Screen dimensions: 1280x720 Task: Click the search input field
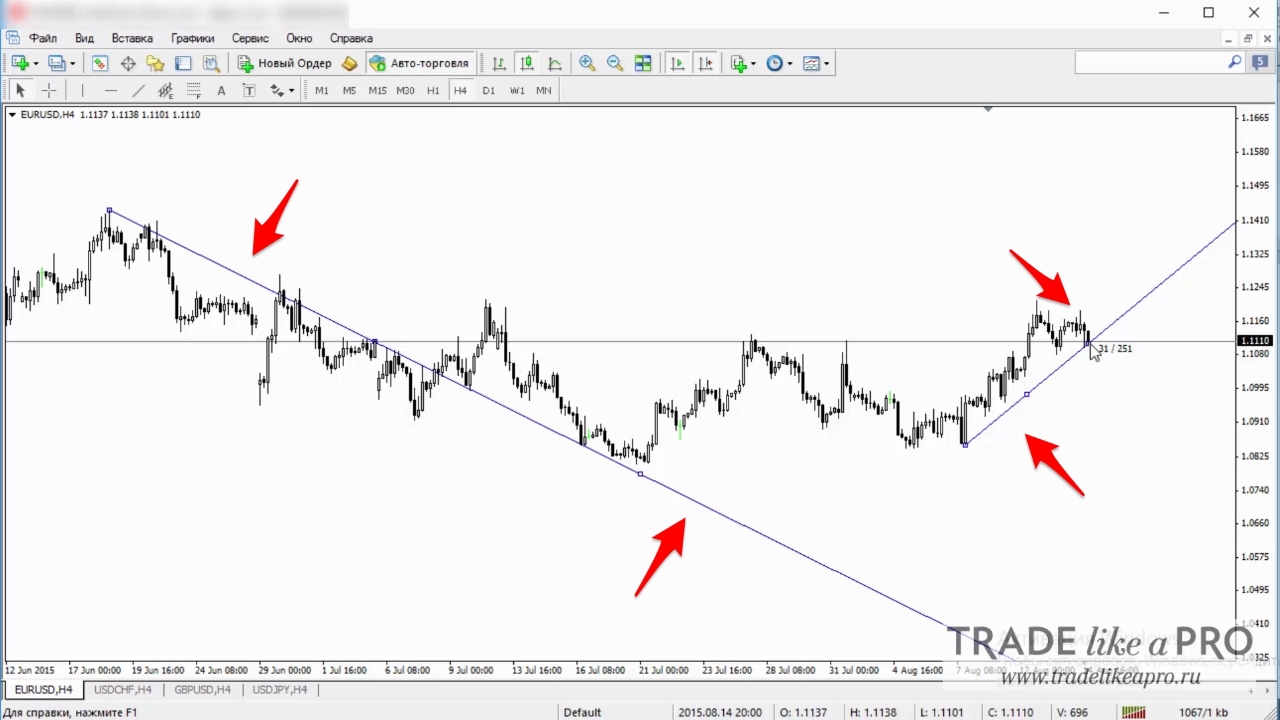pos(1159,63)
